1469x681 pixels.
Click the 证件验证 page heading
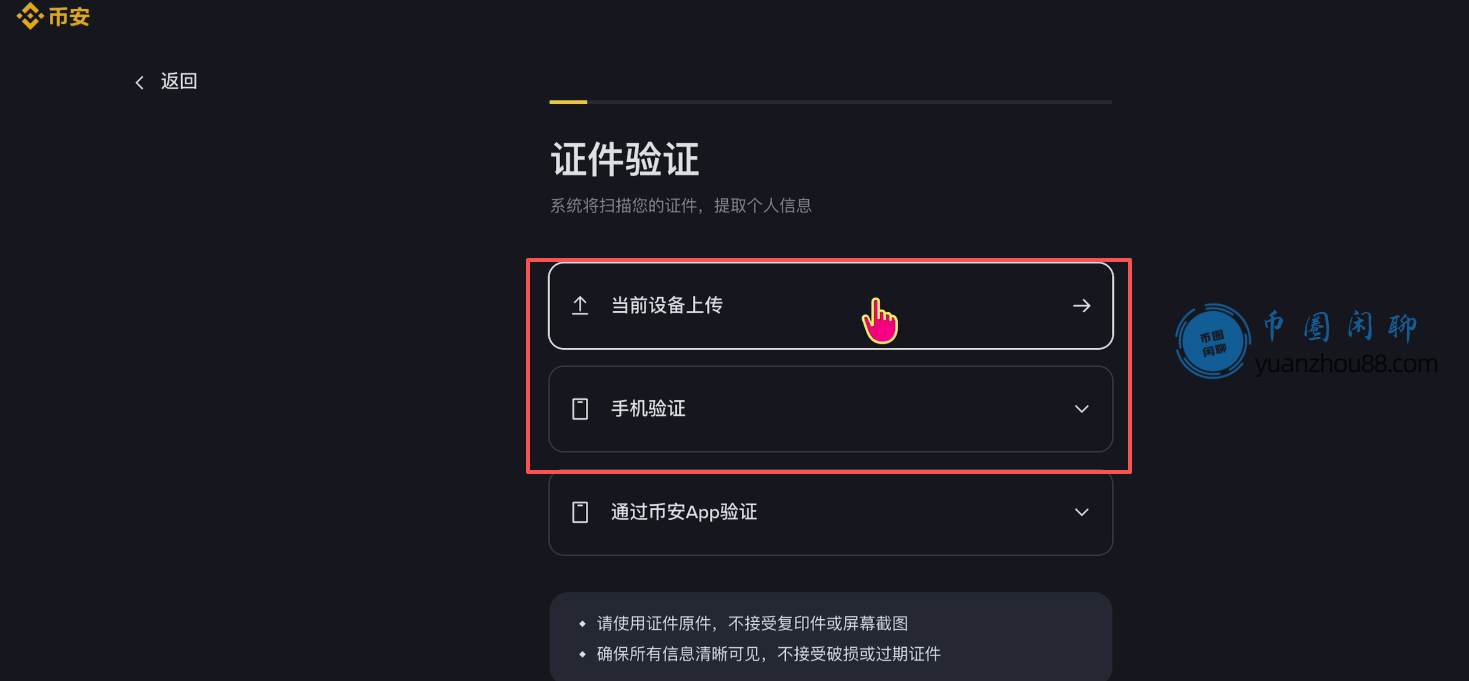(x=625, y=160)
